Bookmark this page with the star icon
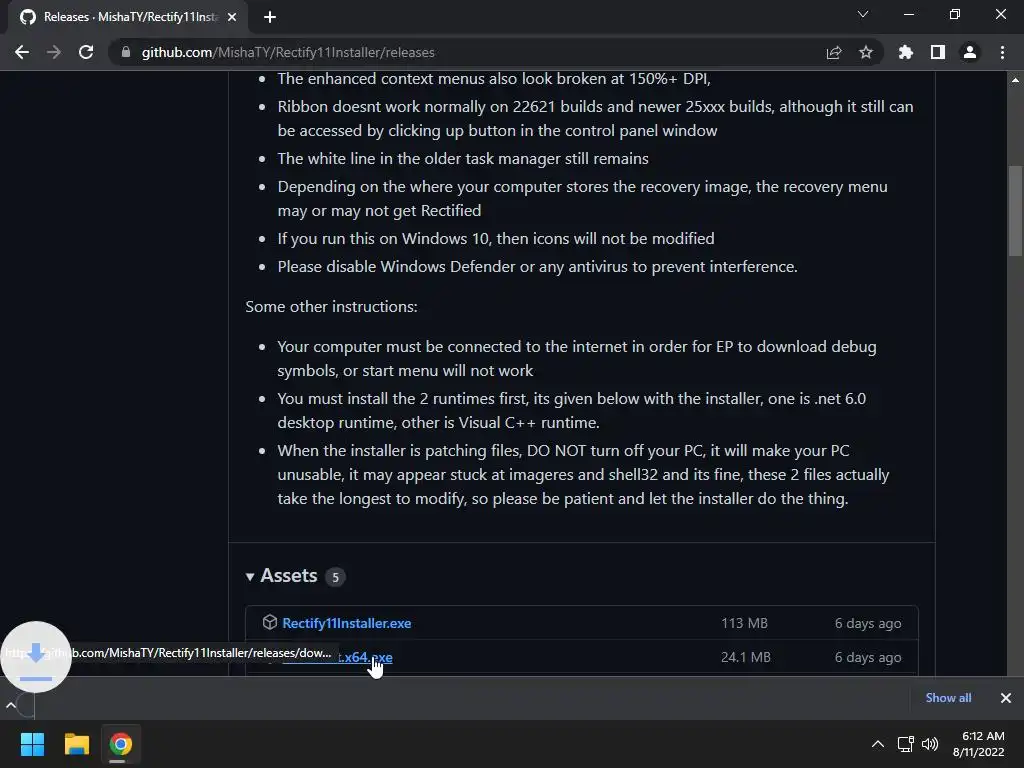Screen dimensions: 1024x768 [x=866, y=52]
